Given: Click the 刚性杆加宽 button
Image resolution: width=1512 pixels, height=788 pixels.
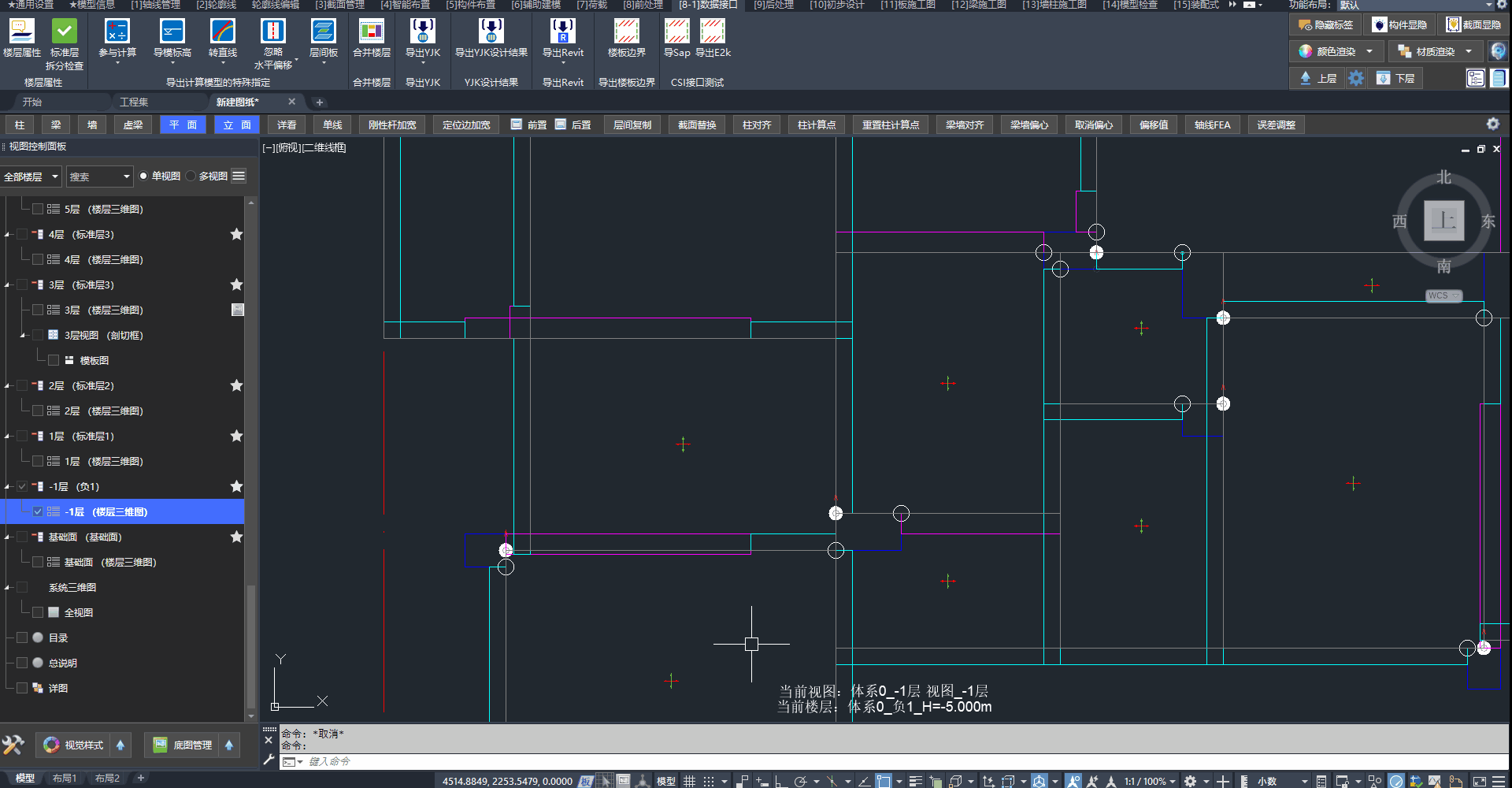Looking at the screenshot, I should [392, 125].
